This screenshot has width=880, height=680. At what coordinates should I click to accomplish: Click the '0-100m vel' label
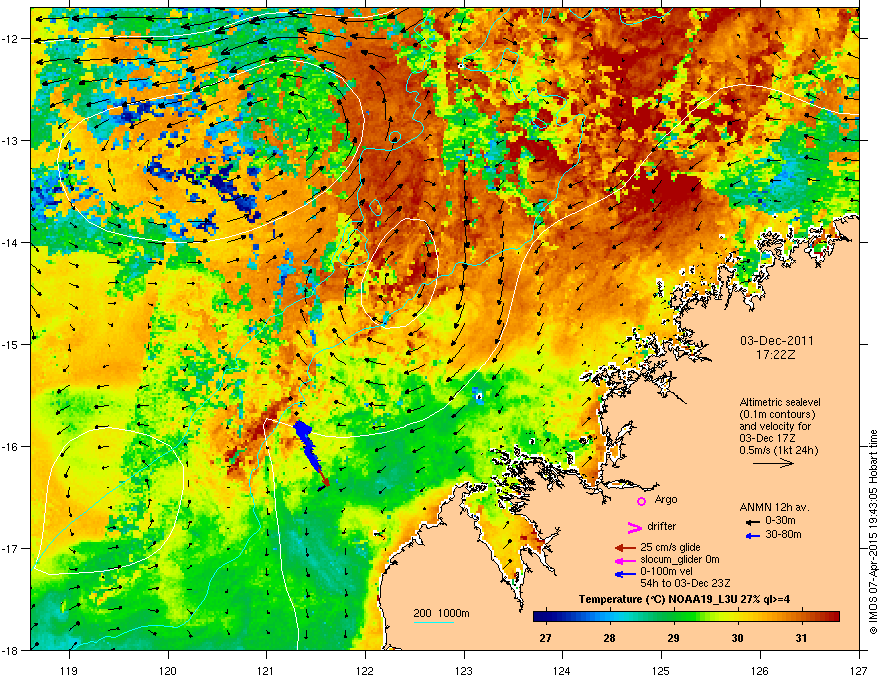(x=666, y=571)
